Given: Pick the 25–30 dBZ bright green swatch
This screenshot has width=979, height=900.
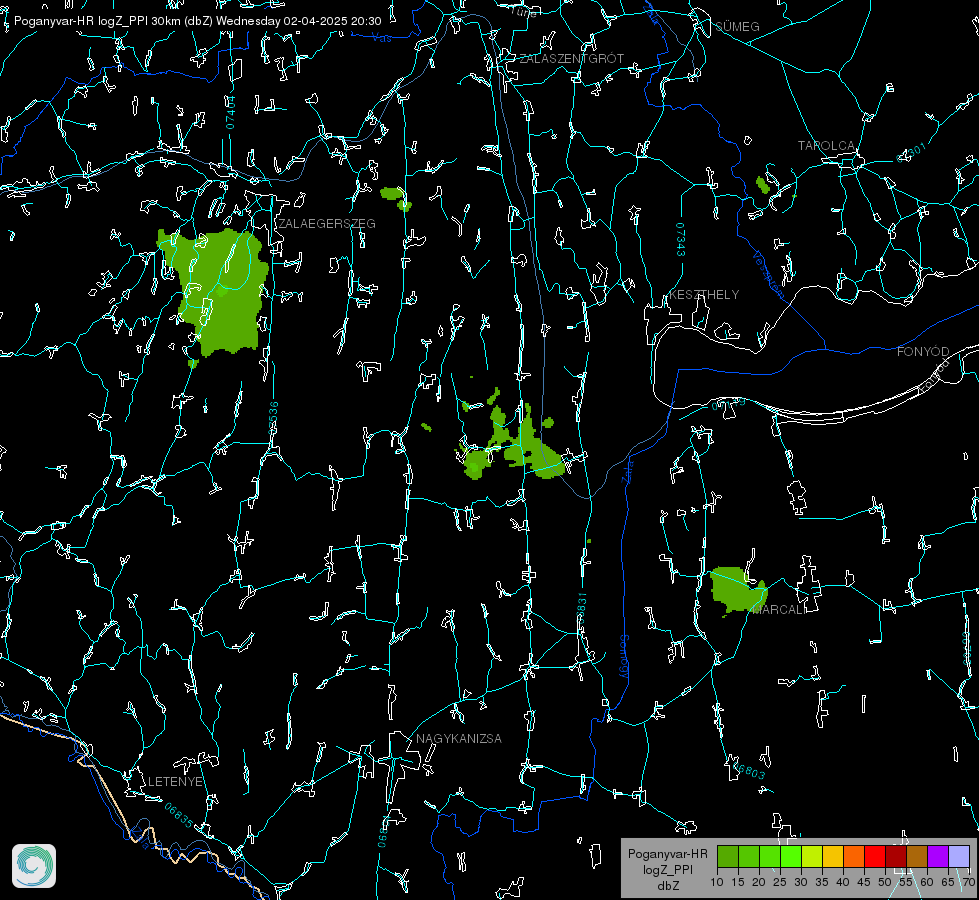Looking at the screenshot, I should [x=791, y=857].
